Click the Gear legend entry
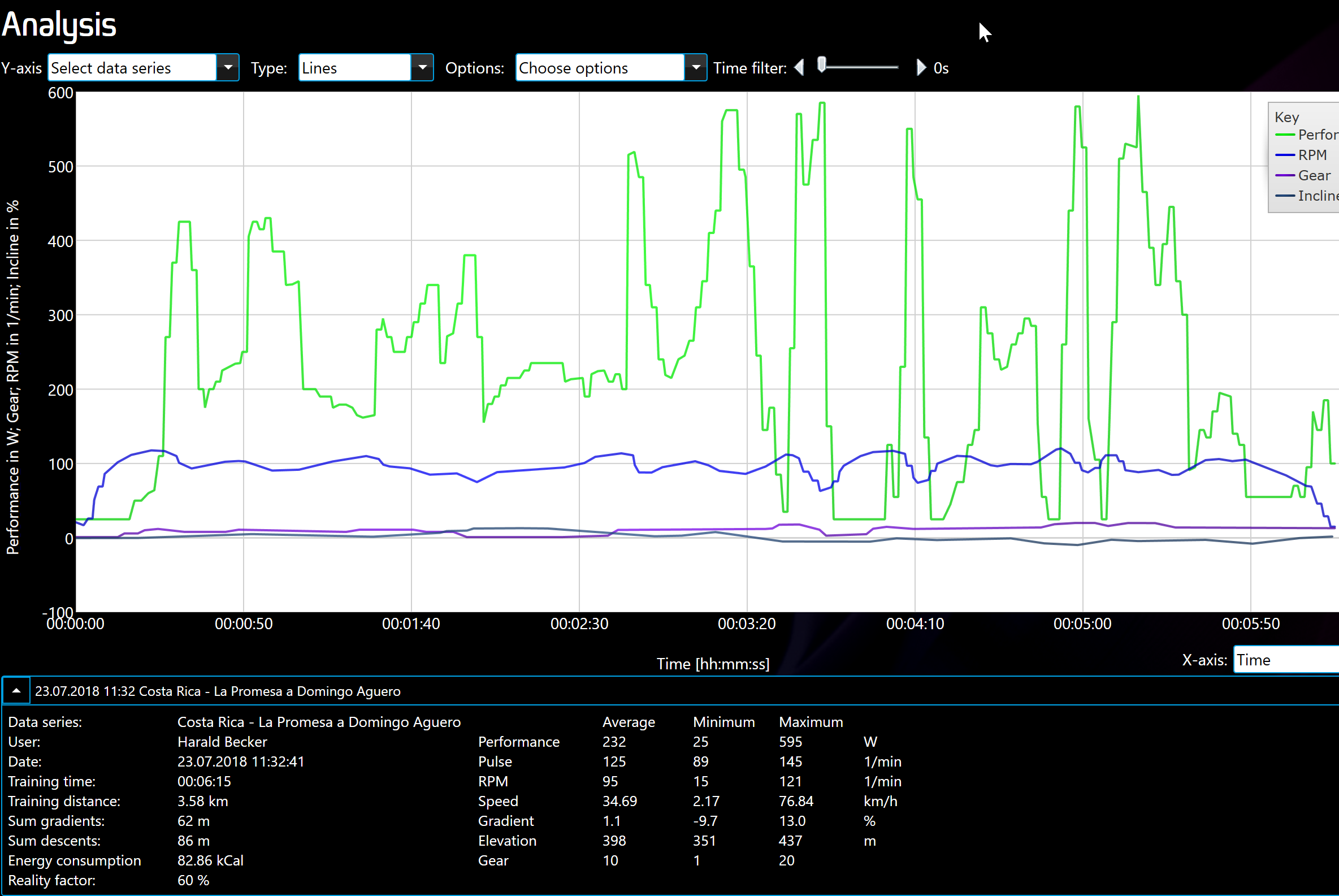This screenshot has height=896, width=1339. (1302, 175)
